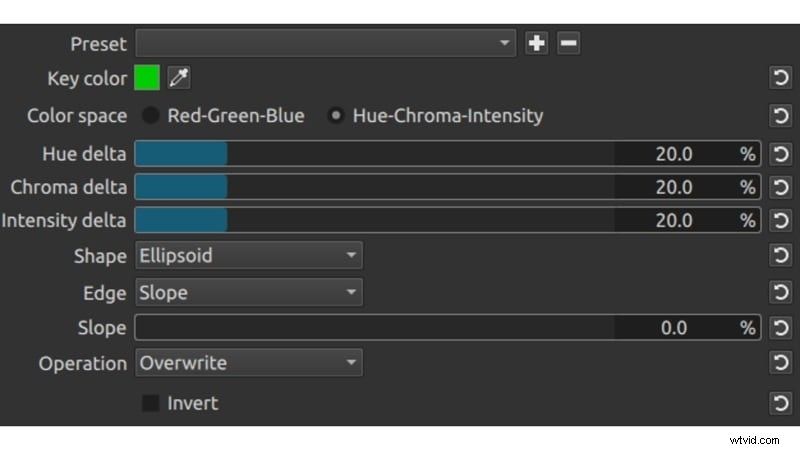Reset the Shape setting
The image size is (800, 450).
coord(781,256)
